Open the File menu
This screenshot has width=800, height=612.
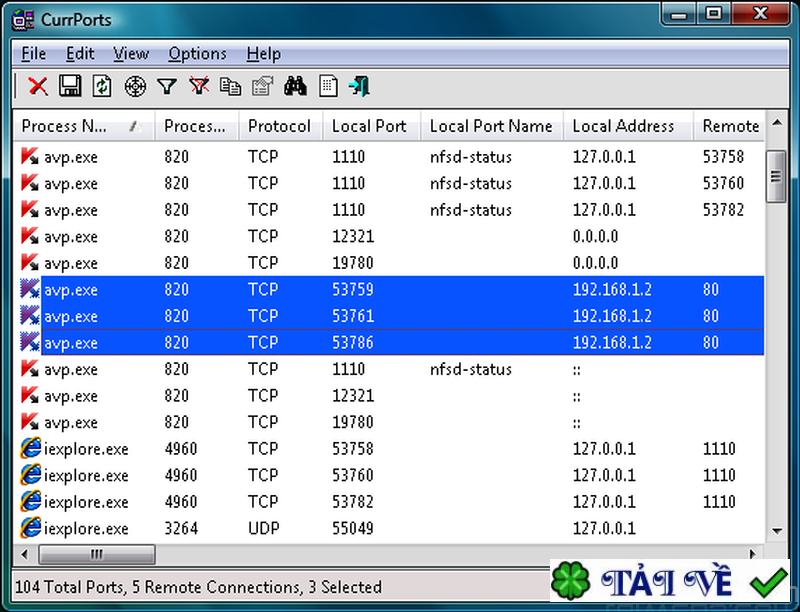tap(33, 54)
